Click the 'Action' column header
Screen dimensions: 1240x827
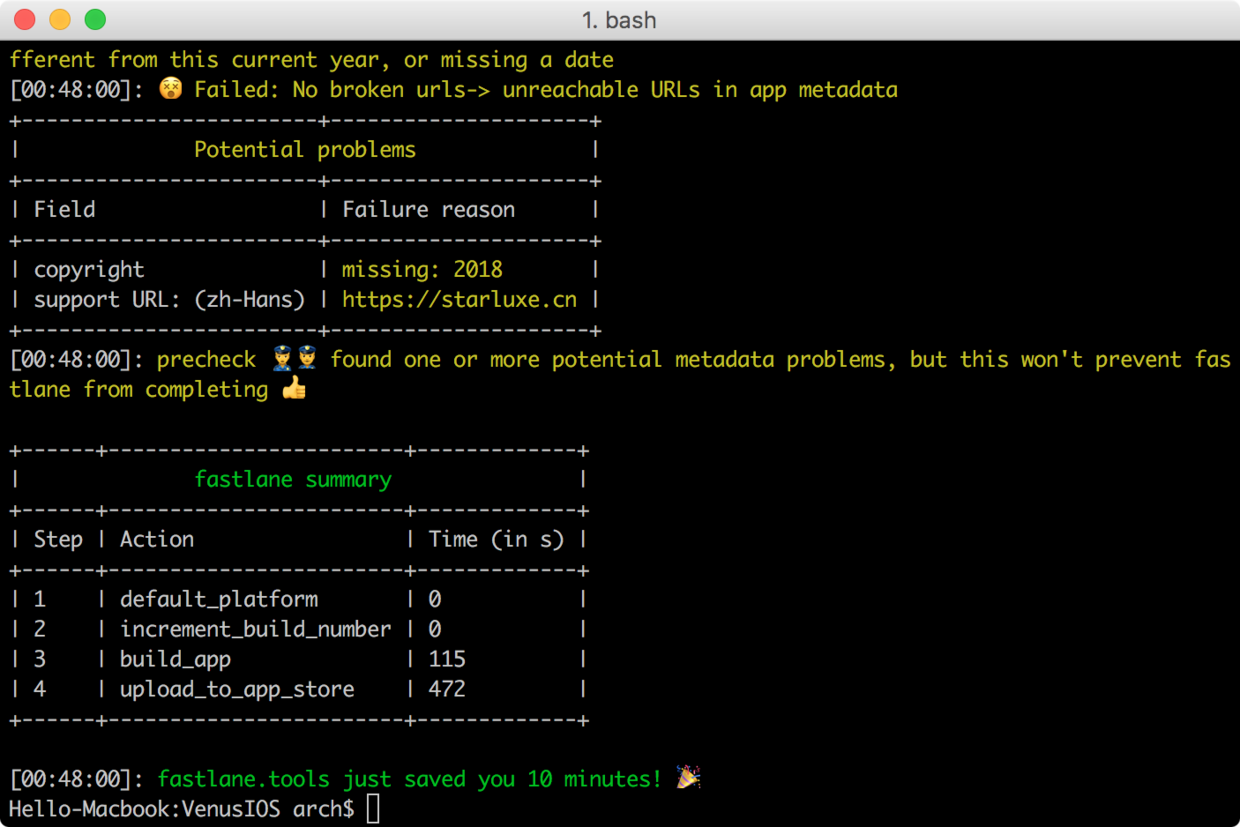tap(157, 539)
